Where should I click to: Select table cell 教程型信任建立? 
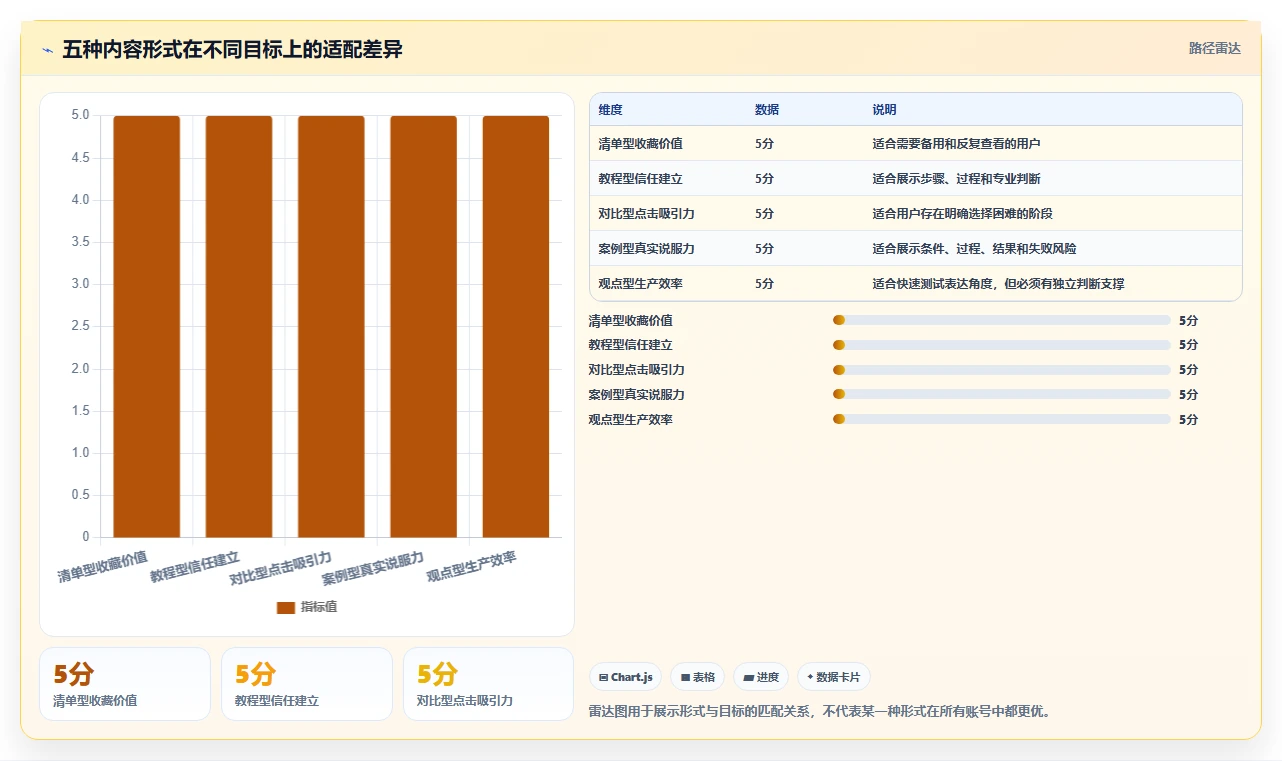pos(640,179)
